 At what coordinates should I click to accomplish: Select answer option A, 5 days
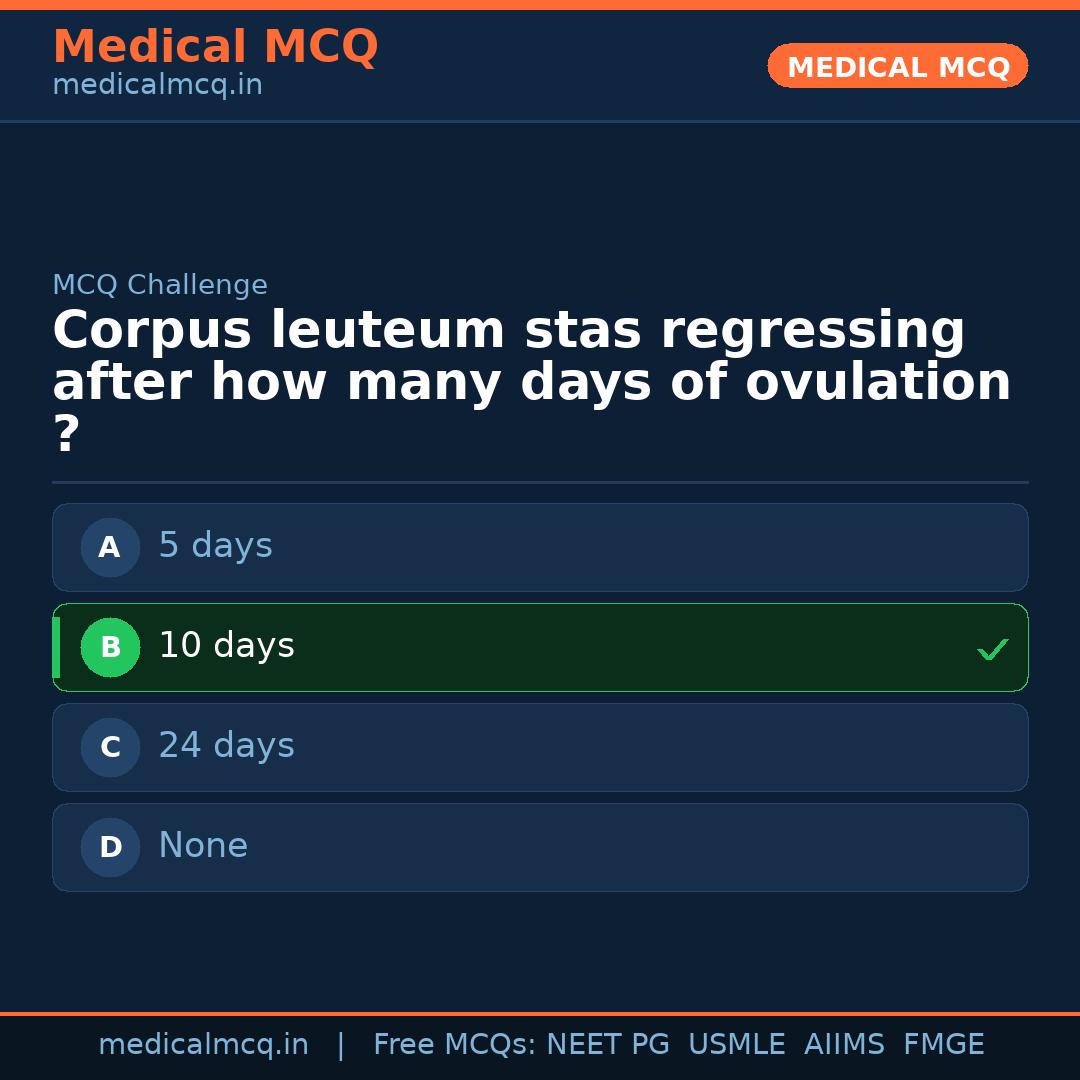[x=540, y=547]
